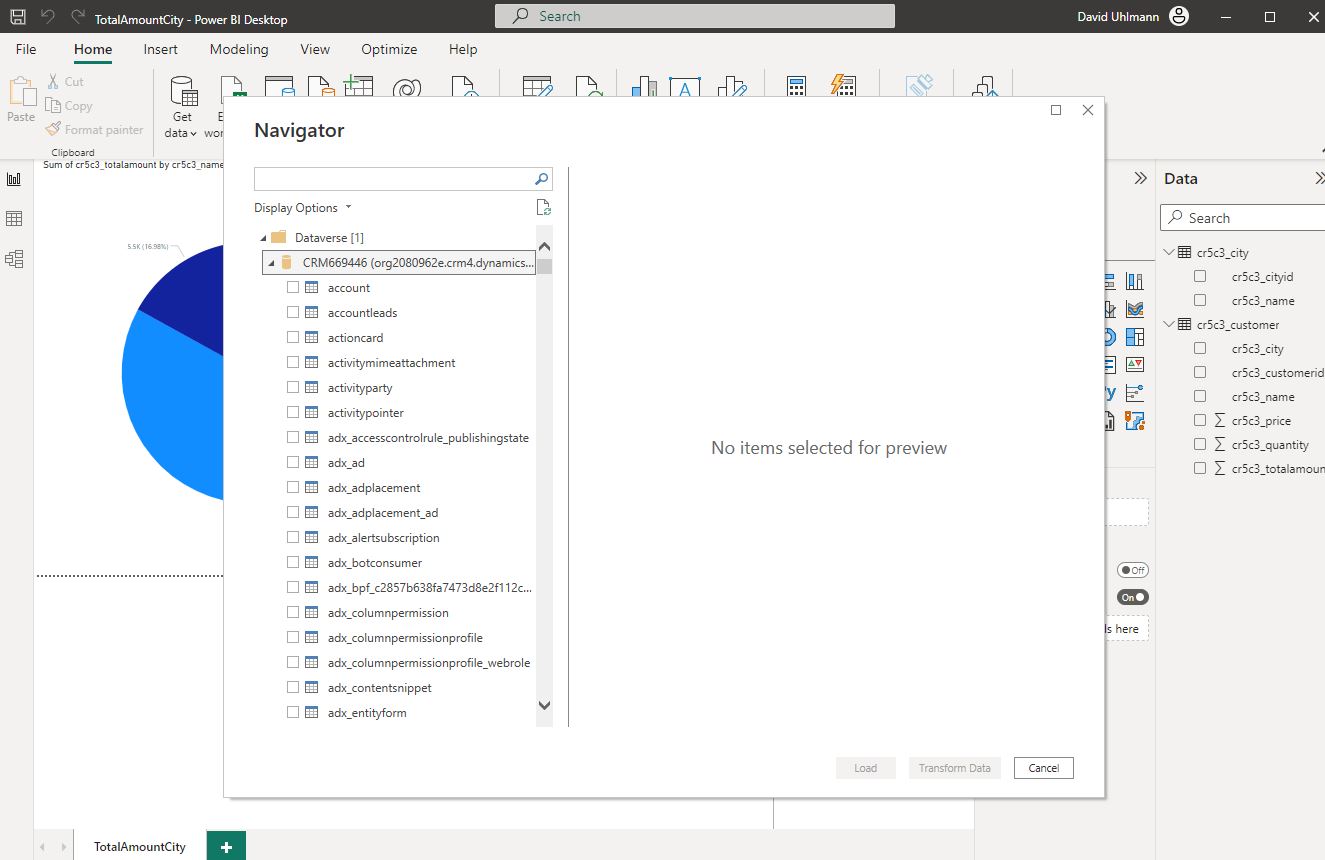Select the View ribbon tab

pos(315,49)
